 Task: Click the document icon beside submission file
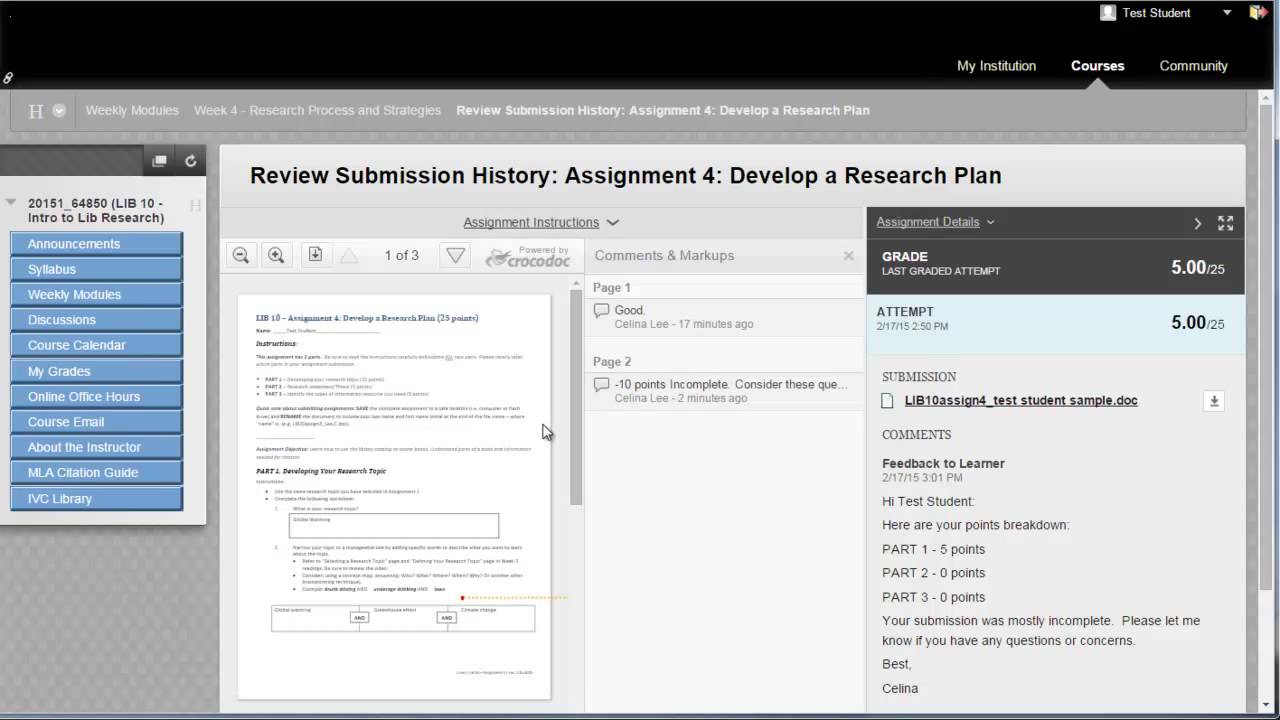click(x=887, y=401)
